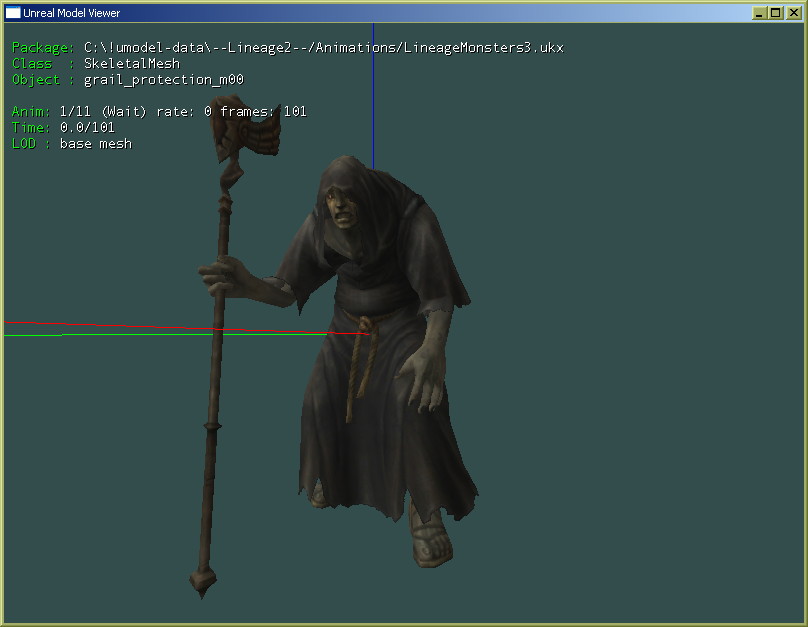Click the 'LOD' label
The image size is (808, 627).
pyautogui.click(x=24, y=143)
